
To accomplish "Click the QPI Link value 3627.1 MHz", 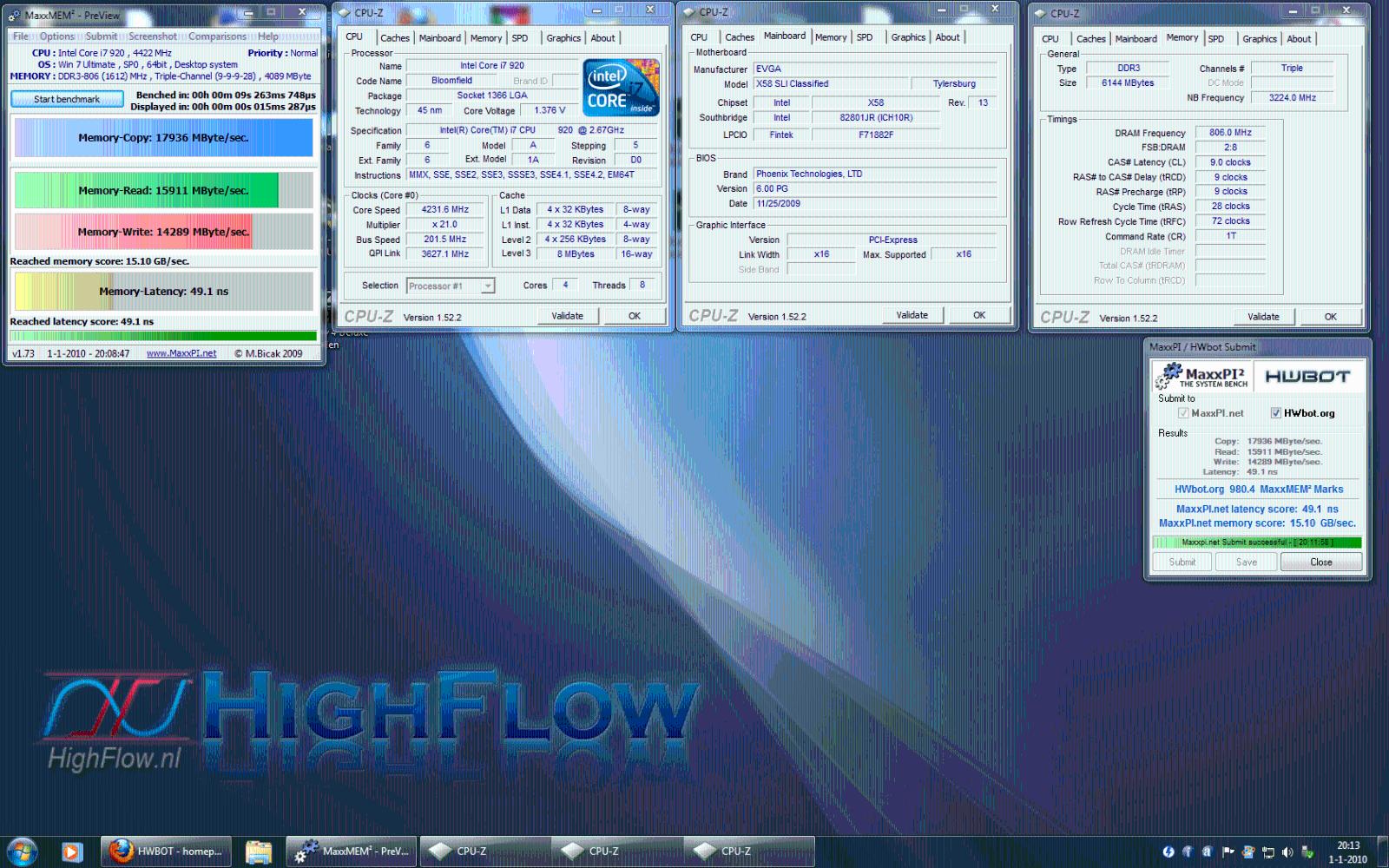I will (x=444, y=253).
